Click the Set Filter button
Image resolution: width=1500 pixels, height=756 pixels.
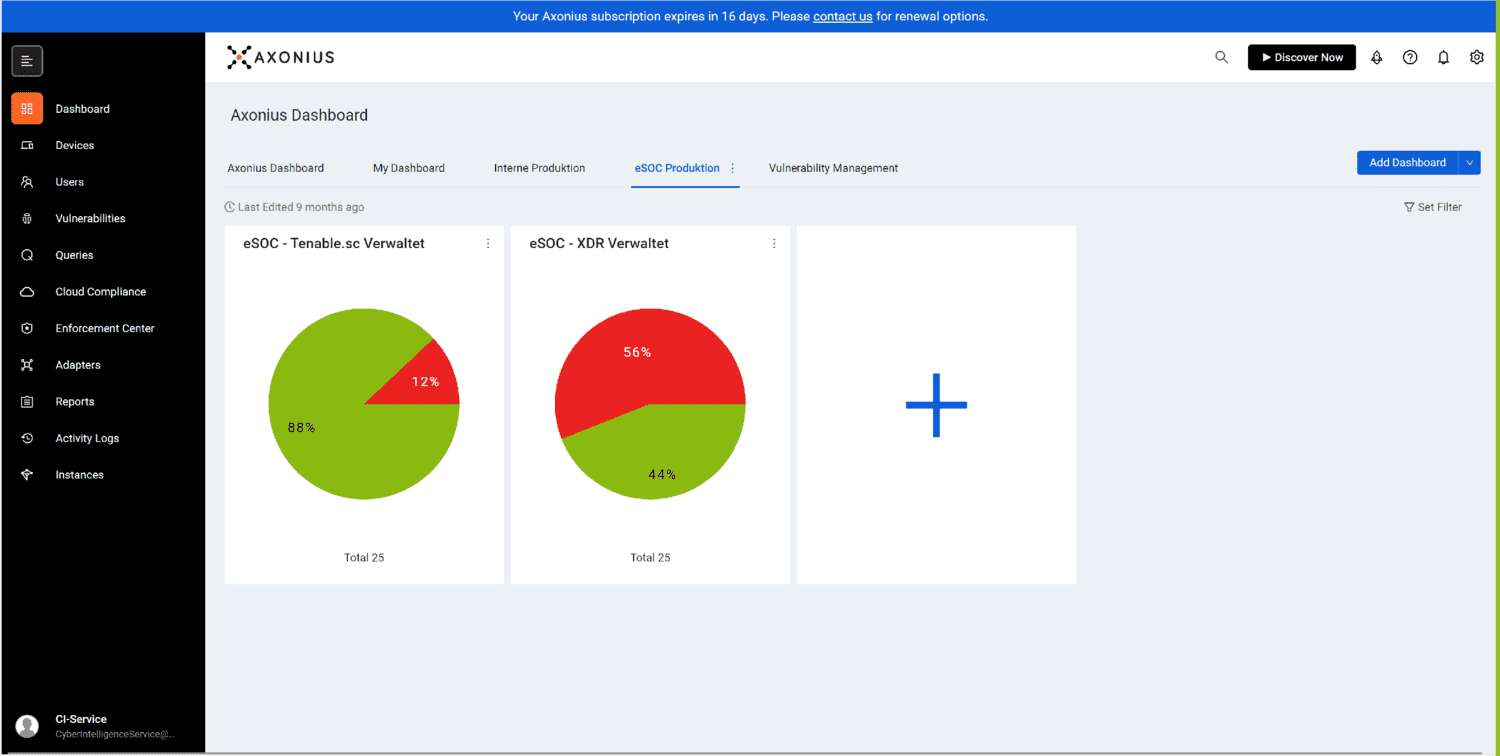[1433, 207]
